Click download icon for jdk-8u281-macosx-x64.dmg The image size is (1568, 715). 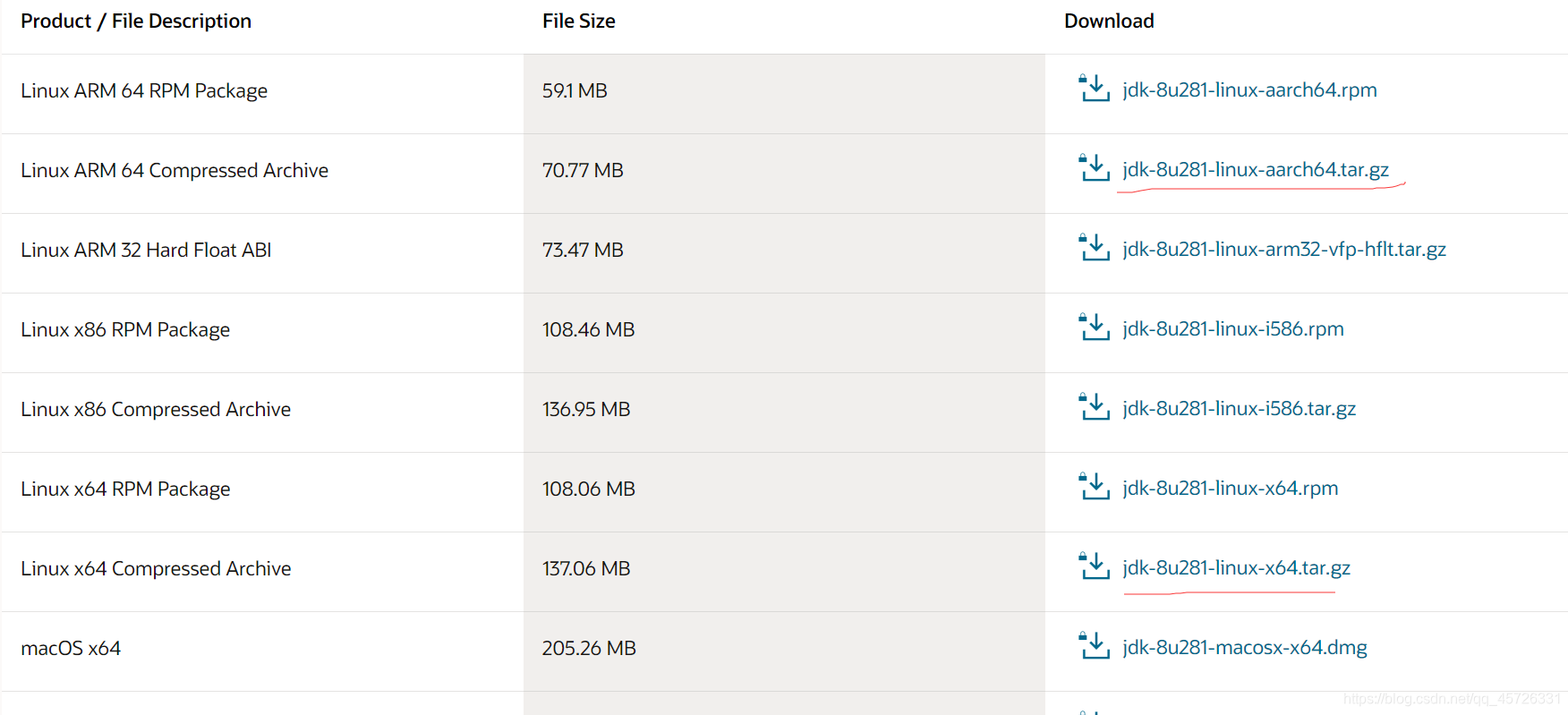pos(1094,646)
